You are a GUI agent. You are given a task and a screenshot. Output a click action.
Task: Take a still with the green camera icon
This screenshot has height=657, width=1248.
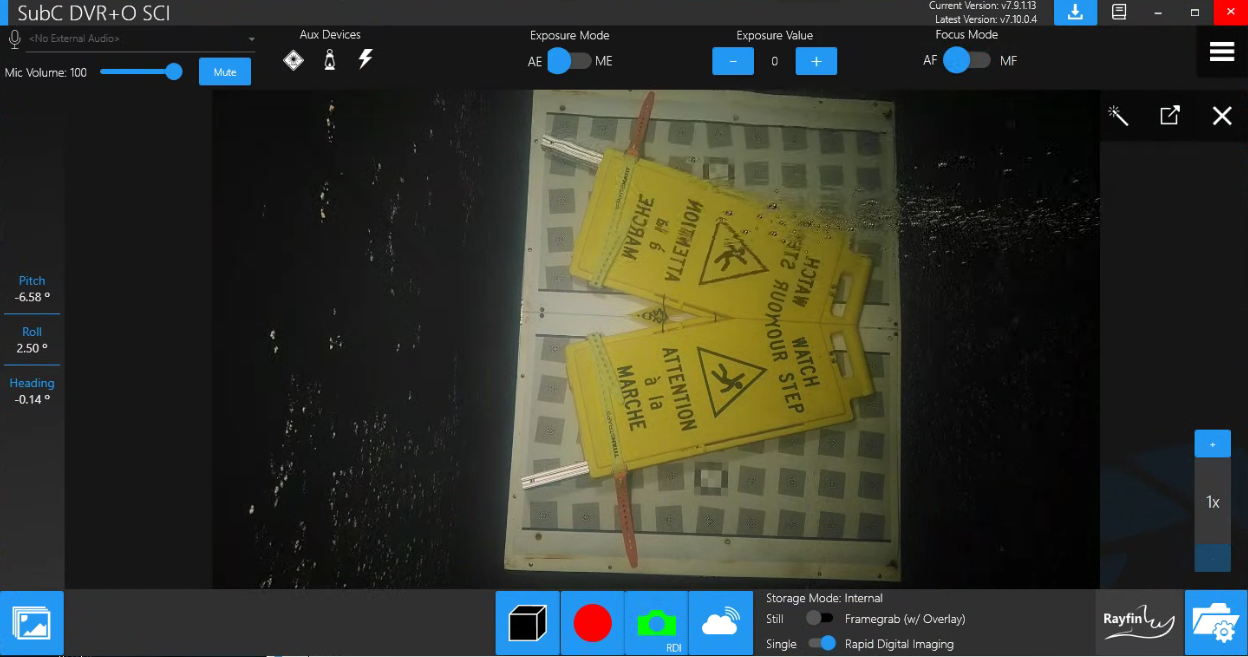(x=656, y=623)
